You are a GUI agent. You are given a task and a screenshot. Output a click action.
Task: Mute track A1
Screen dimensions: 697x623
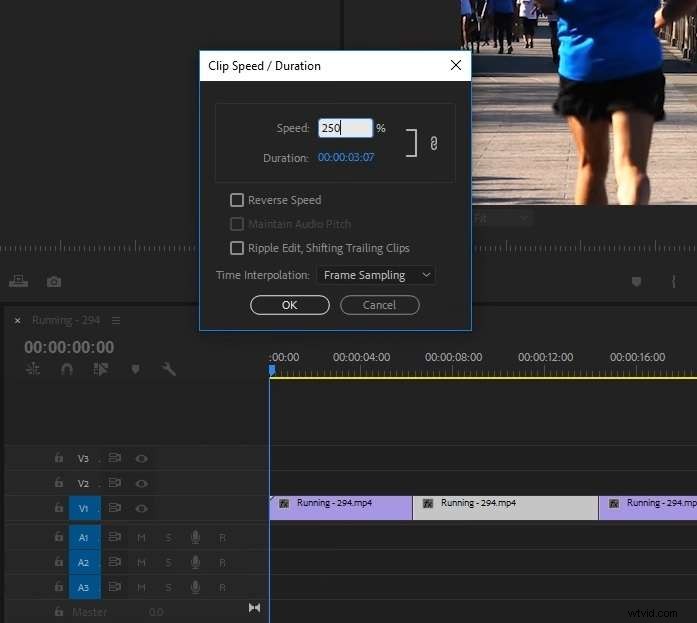pyautogui.click(x=141, y=538)
